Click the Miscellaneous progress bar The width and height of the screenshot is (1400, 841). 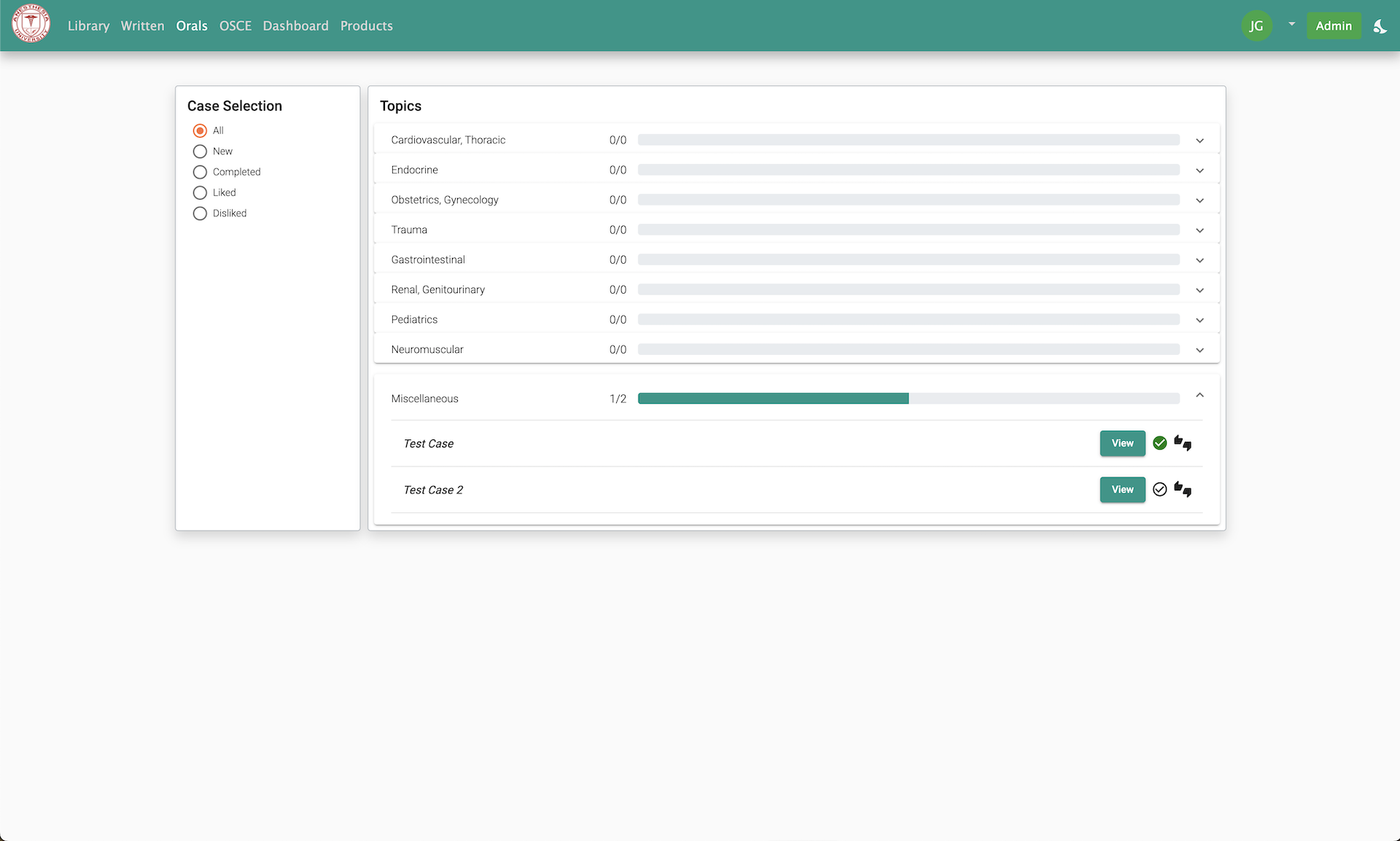pos(908,399)
